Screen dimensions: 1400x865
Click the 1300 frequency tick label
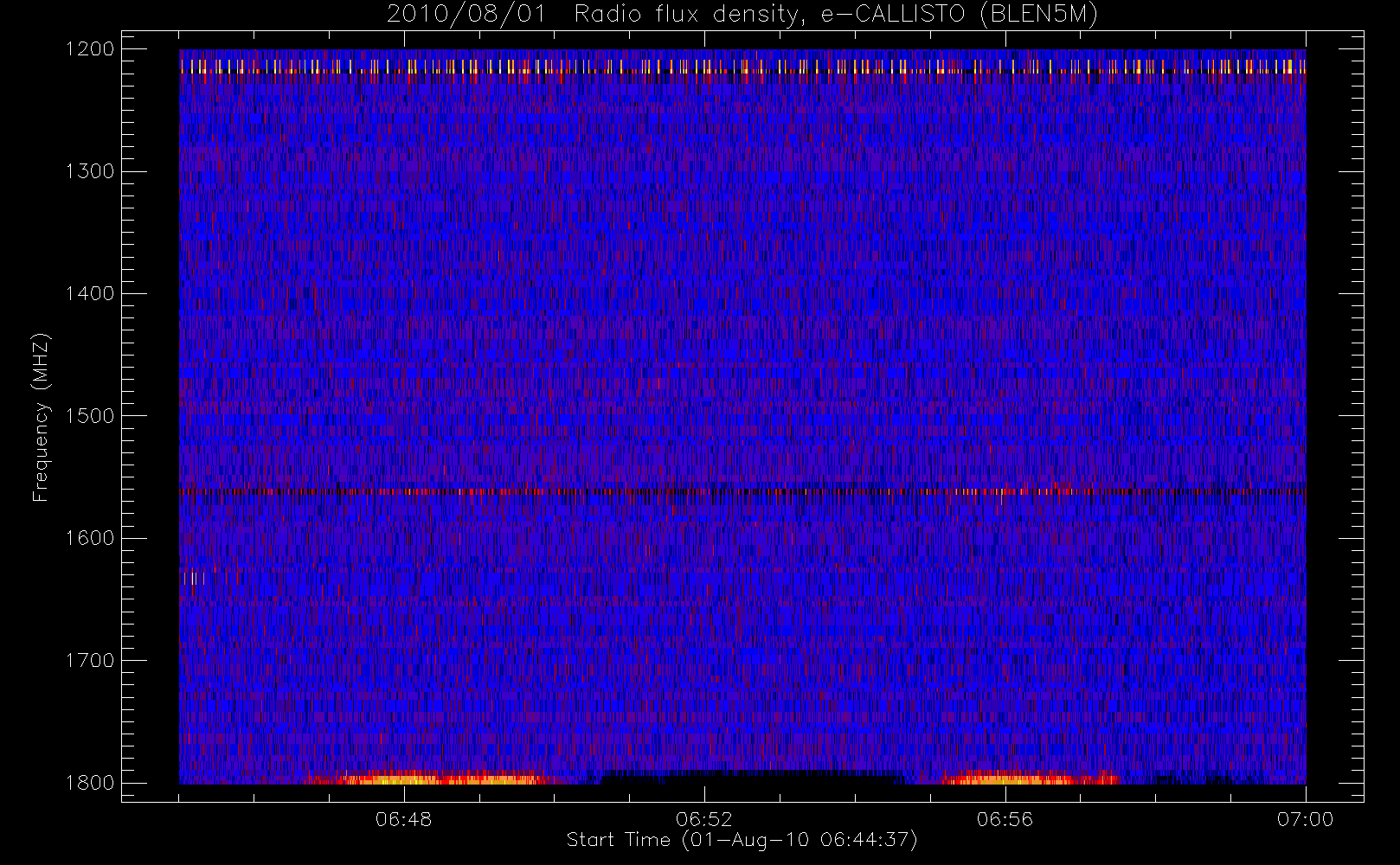coord(90,171)
